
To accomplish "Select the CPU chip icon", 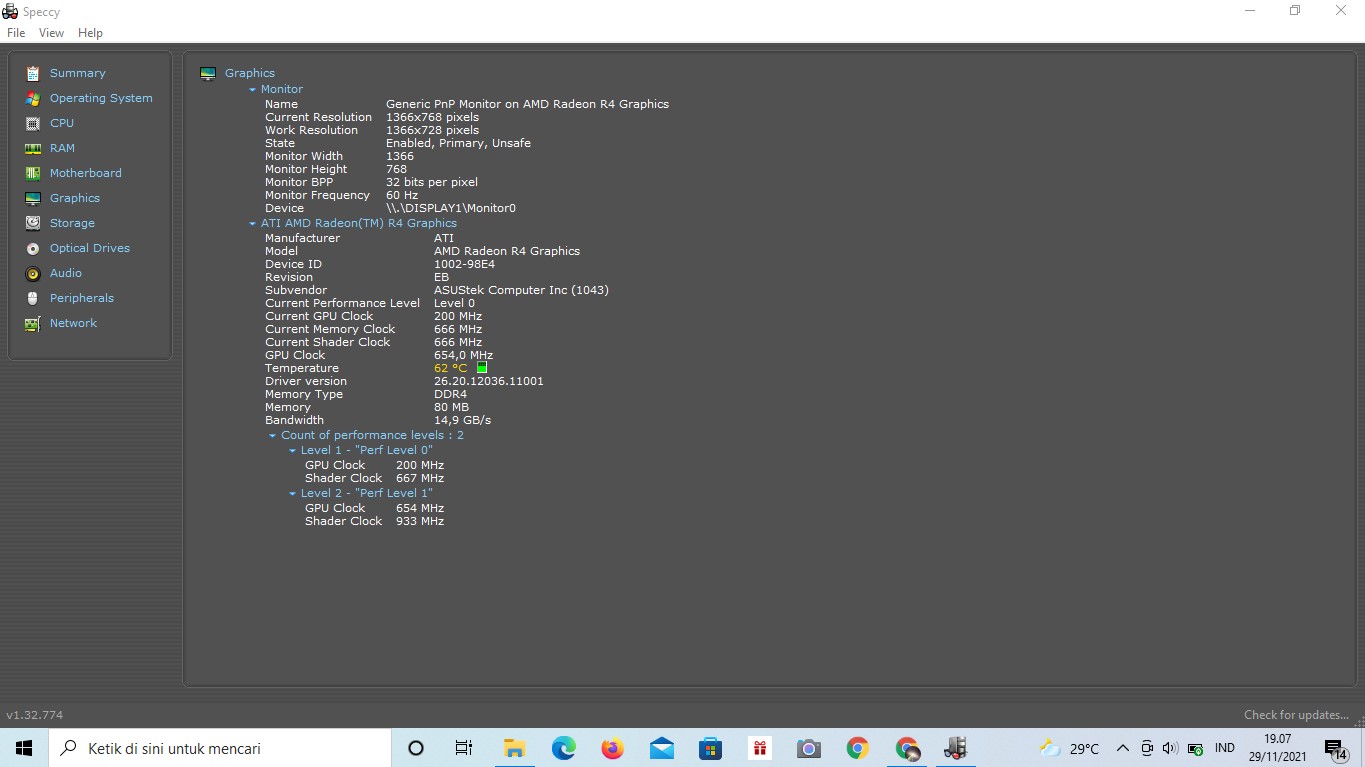I will 33,123.
